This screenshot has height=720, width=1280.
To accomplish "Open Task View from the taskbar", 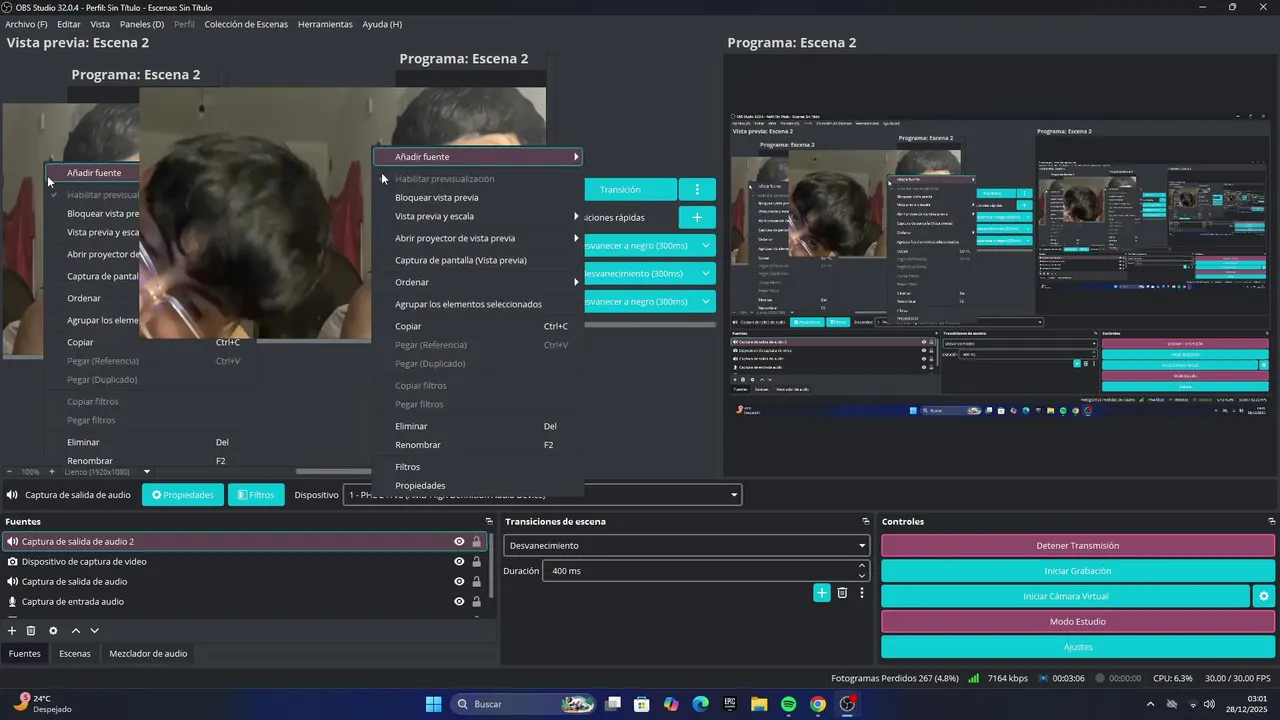I will (x=613, y=704).
